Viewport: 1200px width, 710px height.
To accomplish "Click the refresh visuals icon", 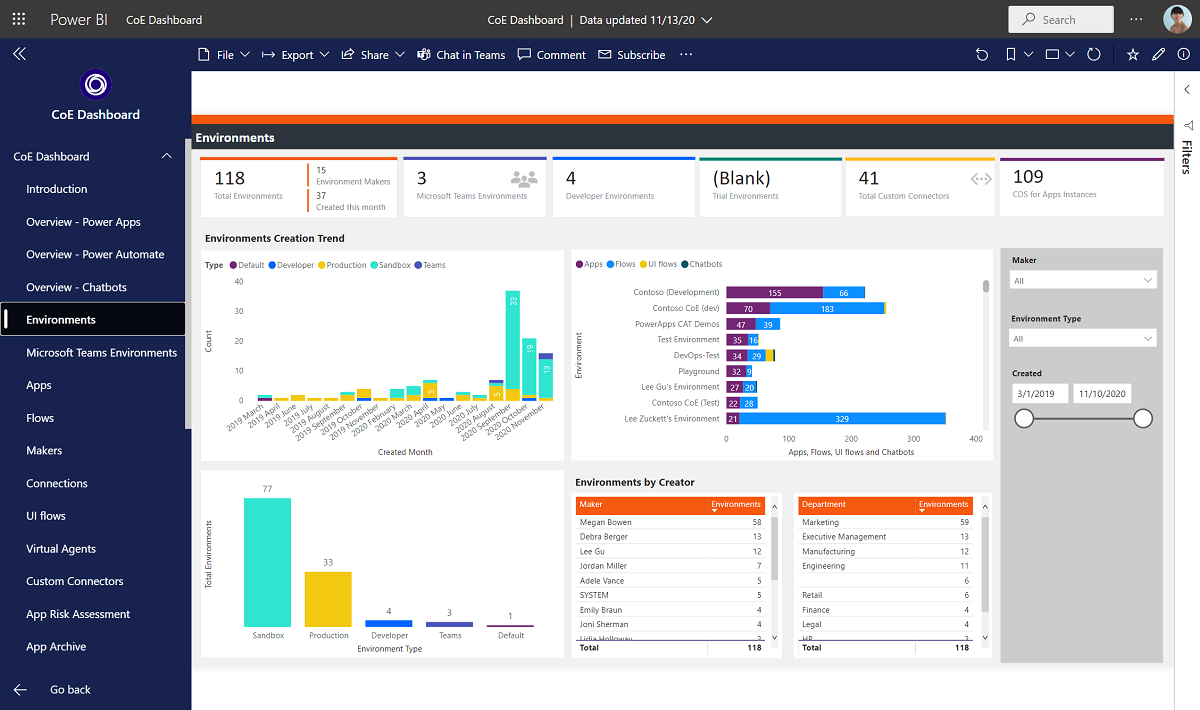I will click(x=1094, y=55).
